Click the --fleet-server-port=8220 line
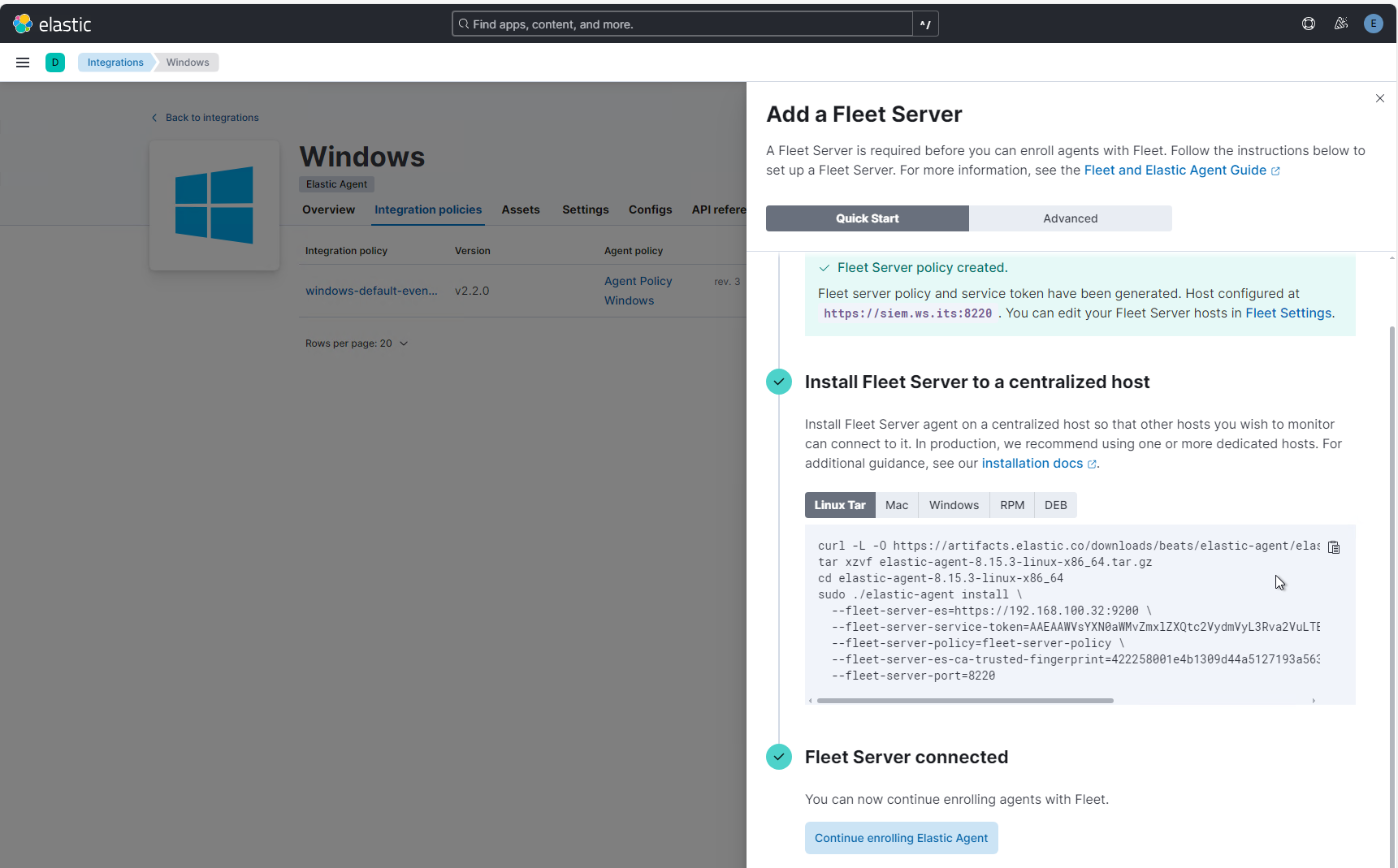Viewport: 1398px width, 868px height. pyautogui.click(x=913, y=676)
